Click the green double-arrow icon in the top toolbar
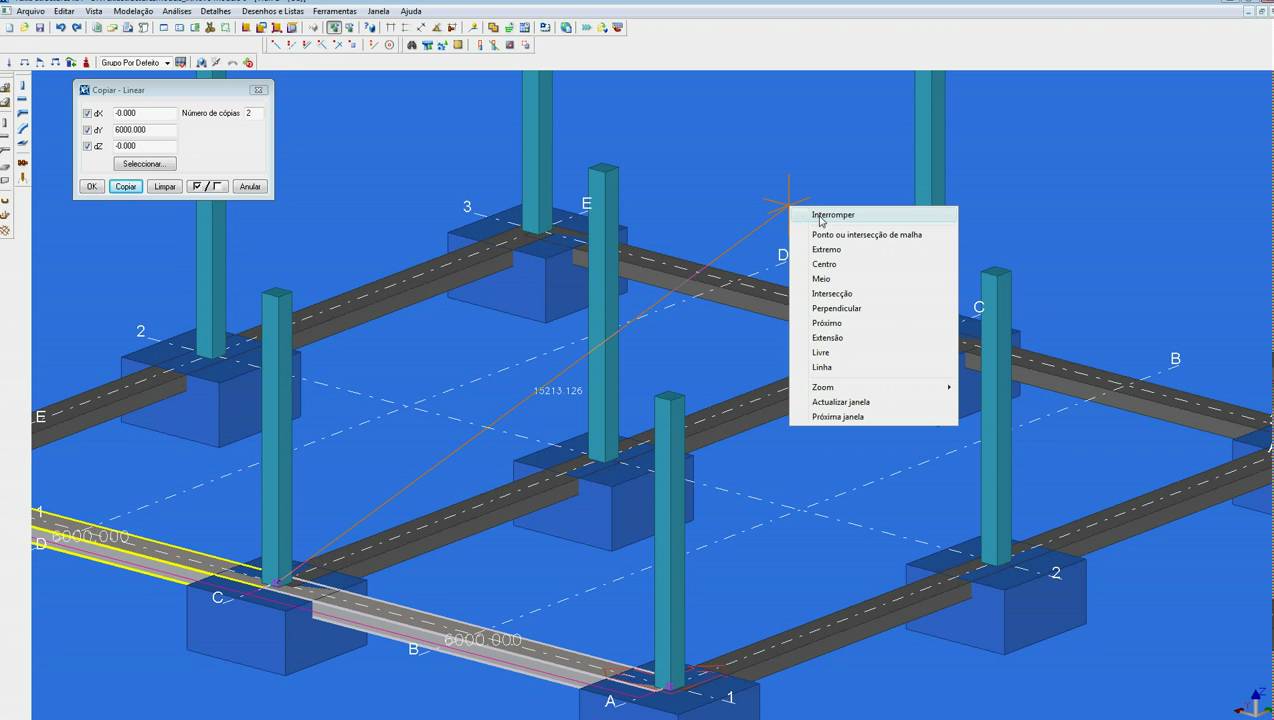This screenshot has width=1274, height=720. point(585,27)
